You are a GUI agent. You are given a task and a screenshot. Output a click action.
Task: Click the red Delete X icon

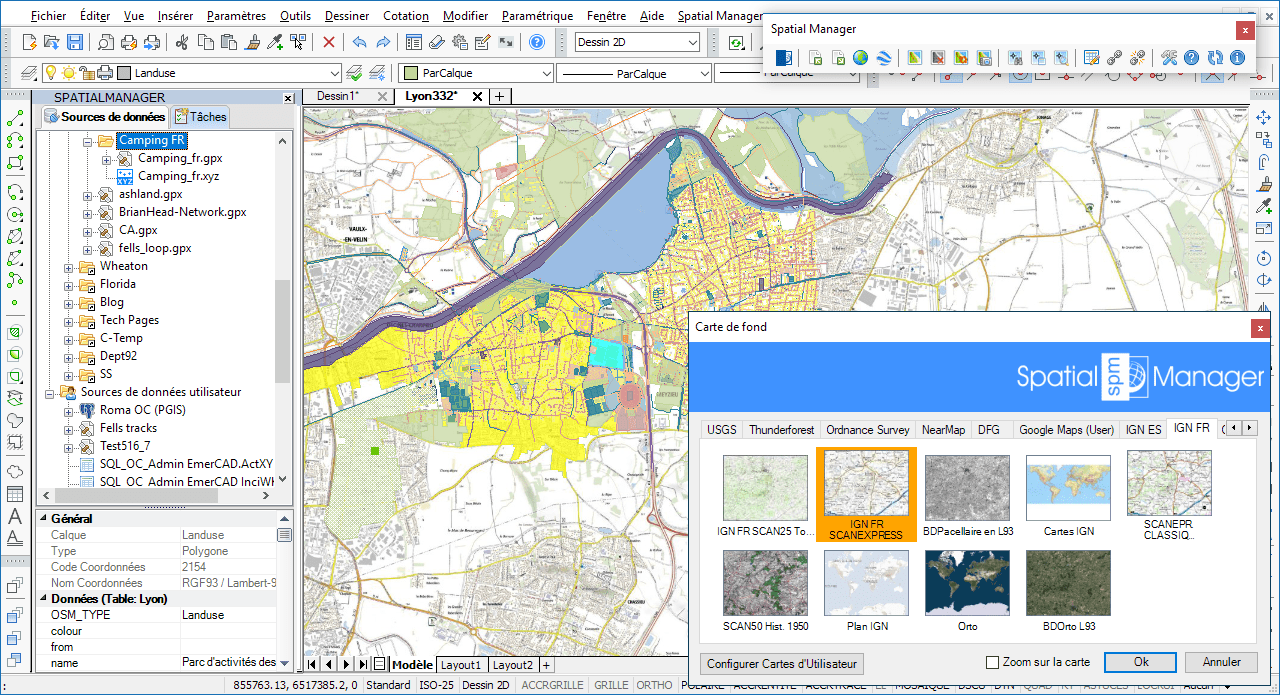(329, 42)
